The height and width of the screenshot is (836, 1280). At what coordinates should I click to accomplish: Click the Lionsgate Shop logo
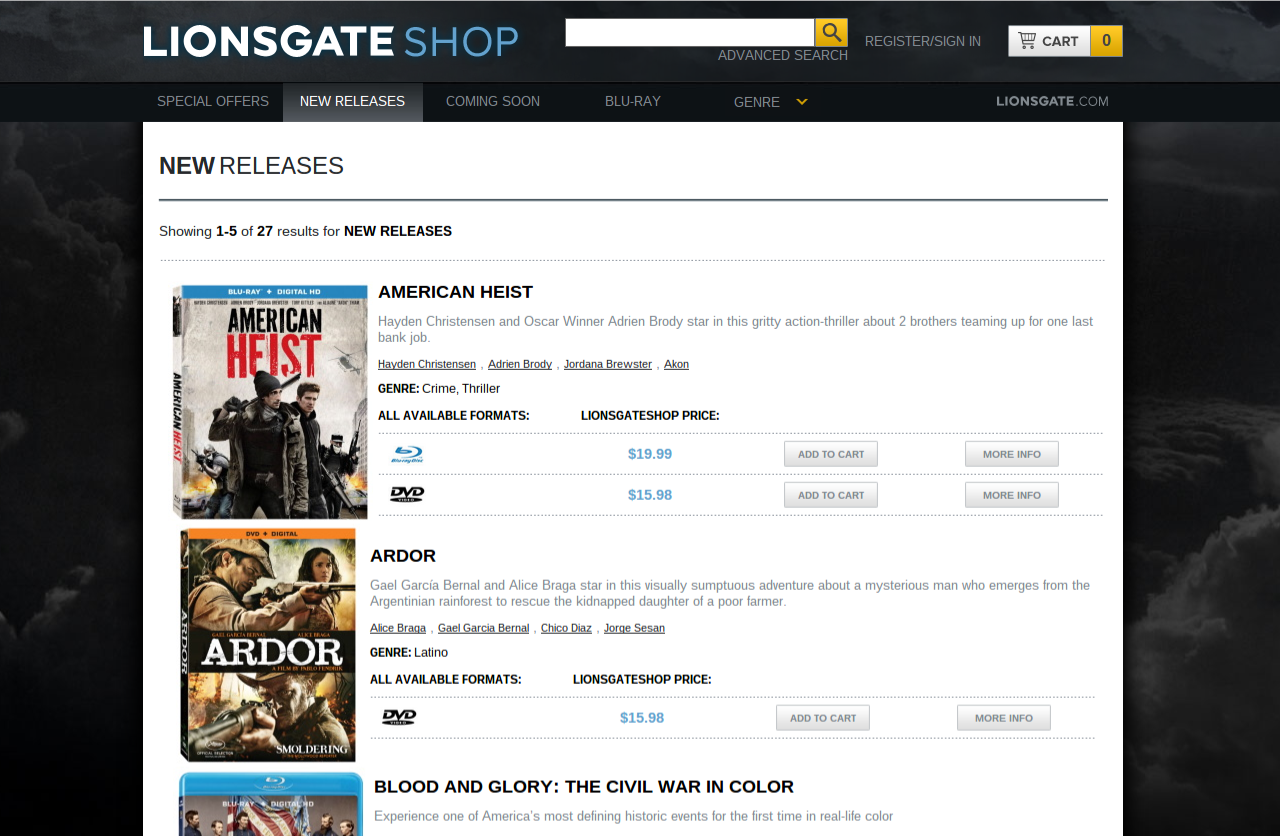[x=331, y=41]
